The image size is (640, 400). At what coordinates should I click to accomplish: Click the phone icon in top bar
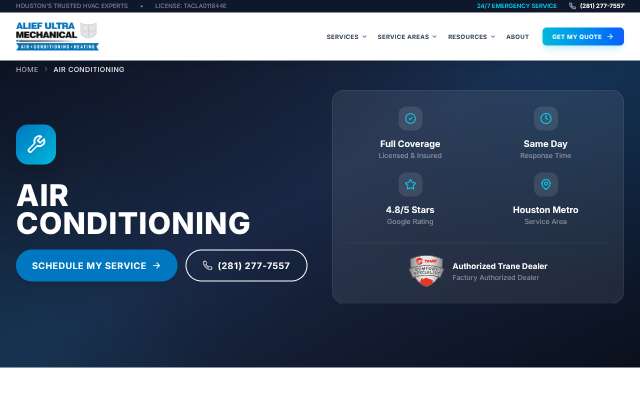pos(572,6)
